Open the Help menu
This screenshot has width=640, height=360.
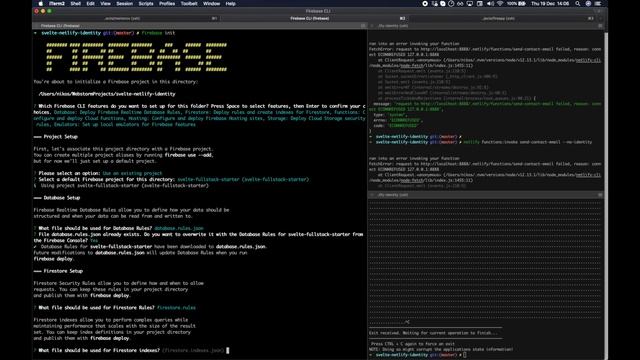pos(231,4)
